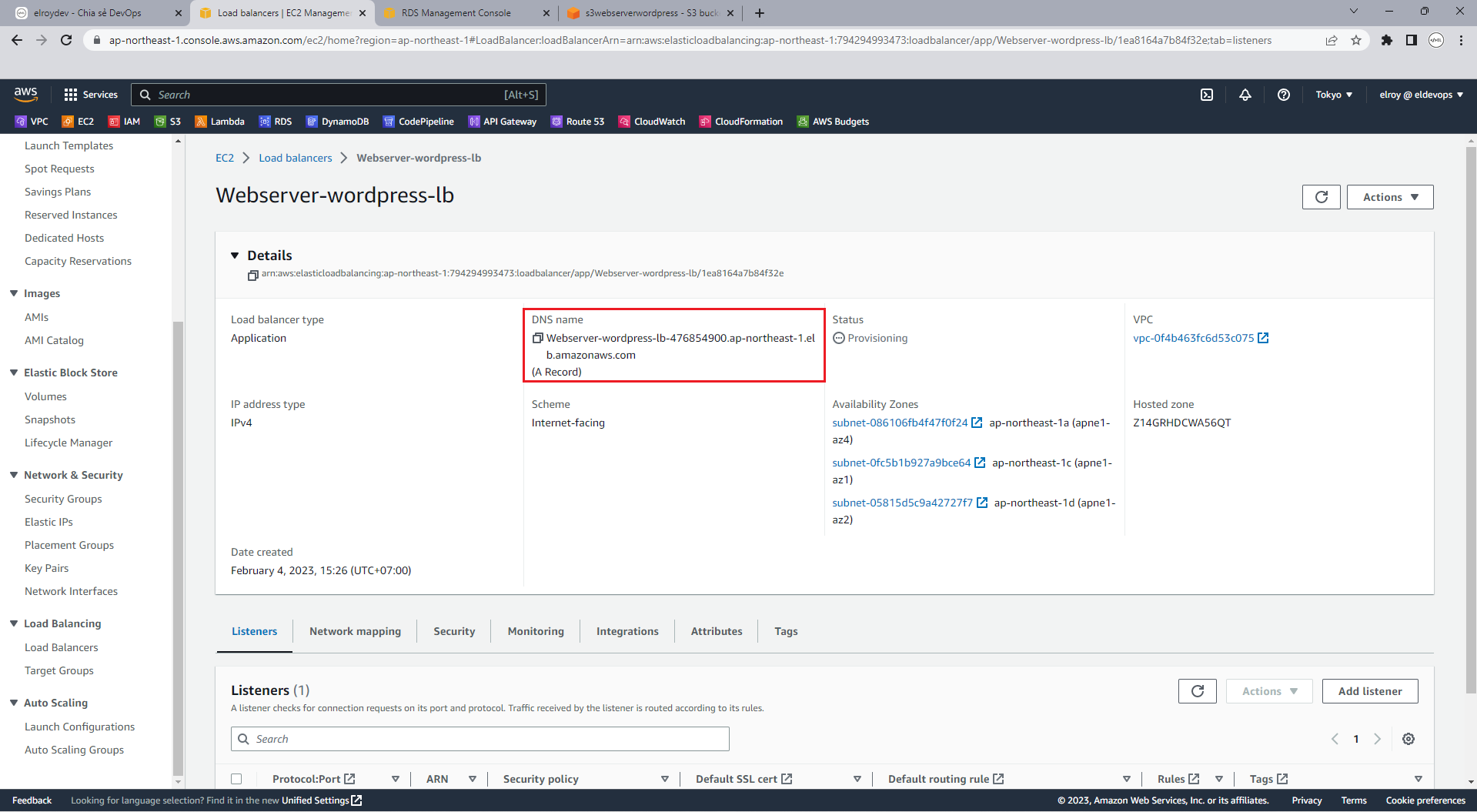Open the Tokyo region selector
The height and width of the screenshot is (812, 1477).
point(1334,95)
